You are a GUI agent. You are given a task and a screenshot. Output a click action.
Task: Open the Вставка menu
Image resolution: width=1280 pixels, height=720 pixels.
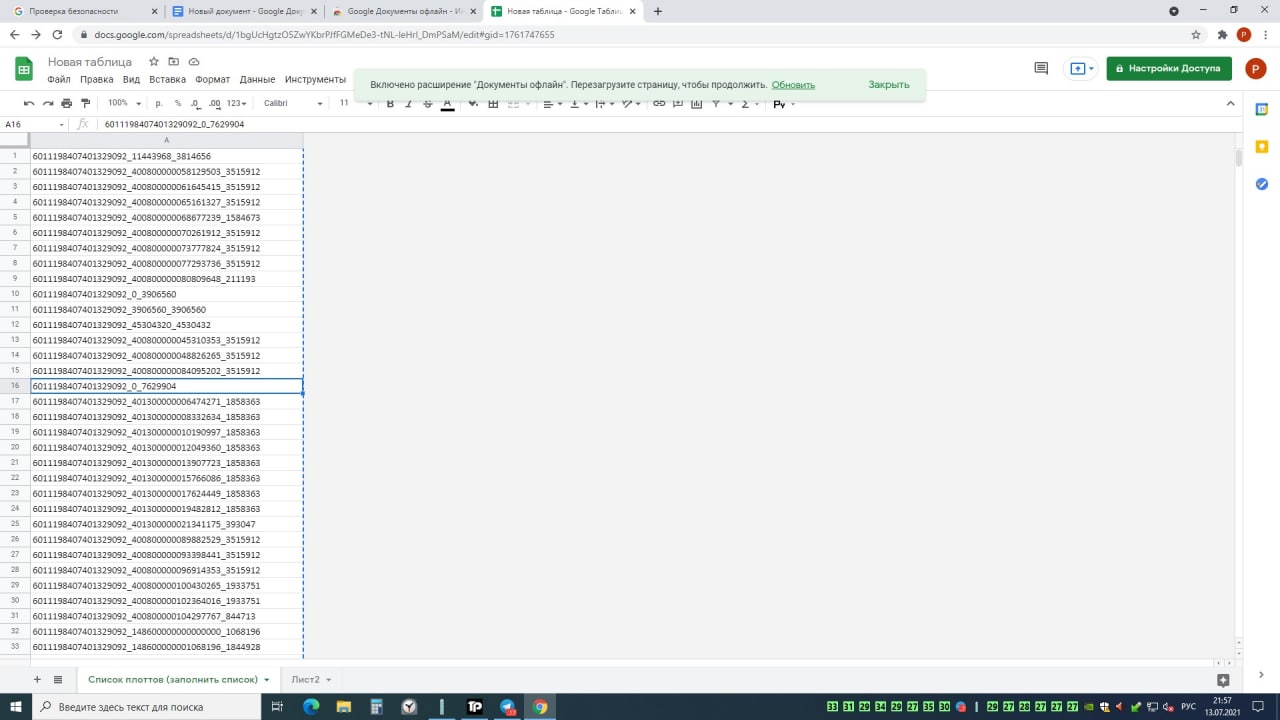pos(167,79)
